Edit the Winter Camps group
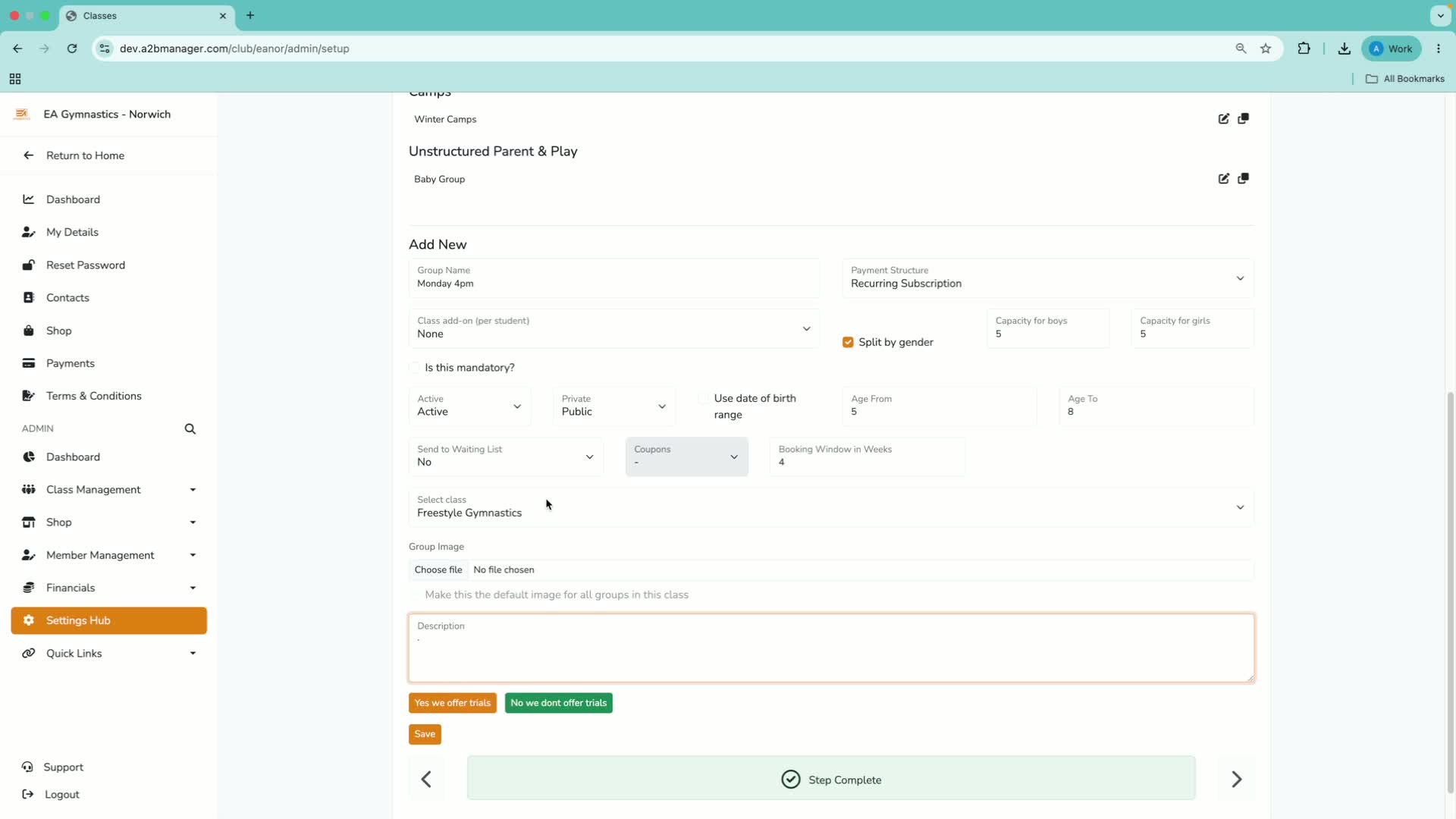 click(x=1223, y=119)
